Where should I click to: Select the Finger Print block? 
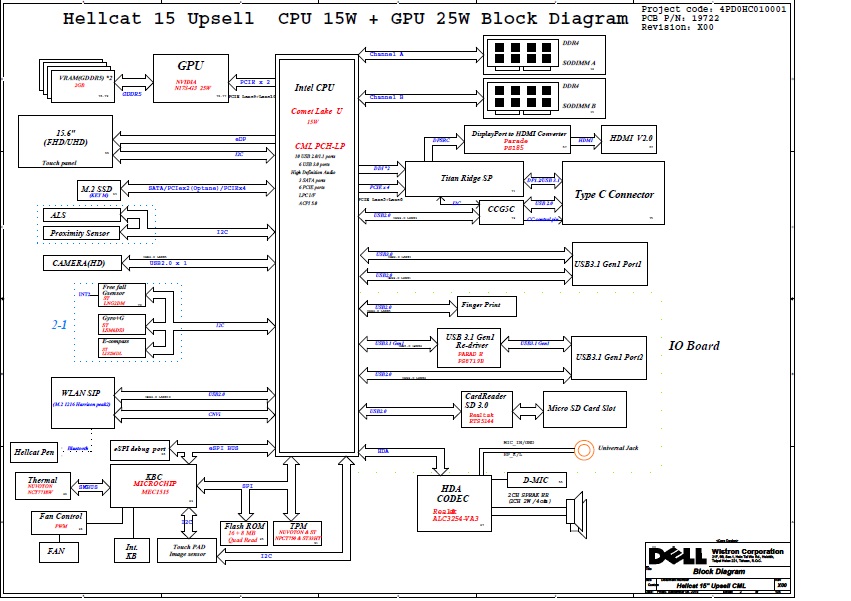(x=487, y=304)
